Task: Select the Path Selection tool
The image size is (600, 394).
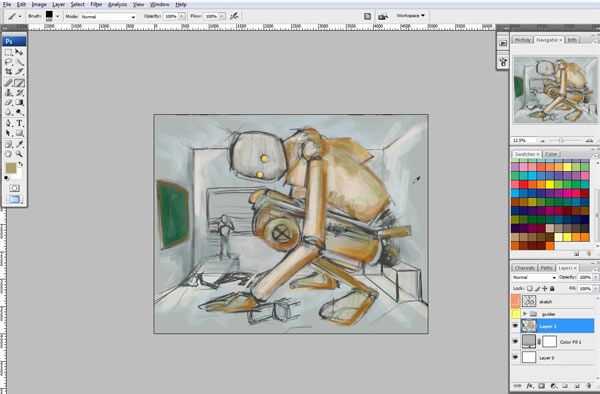Action: 8,133
